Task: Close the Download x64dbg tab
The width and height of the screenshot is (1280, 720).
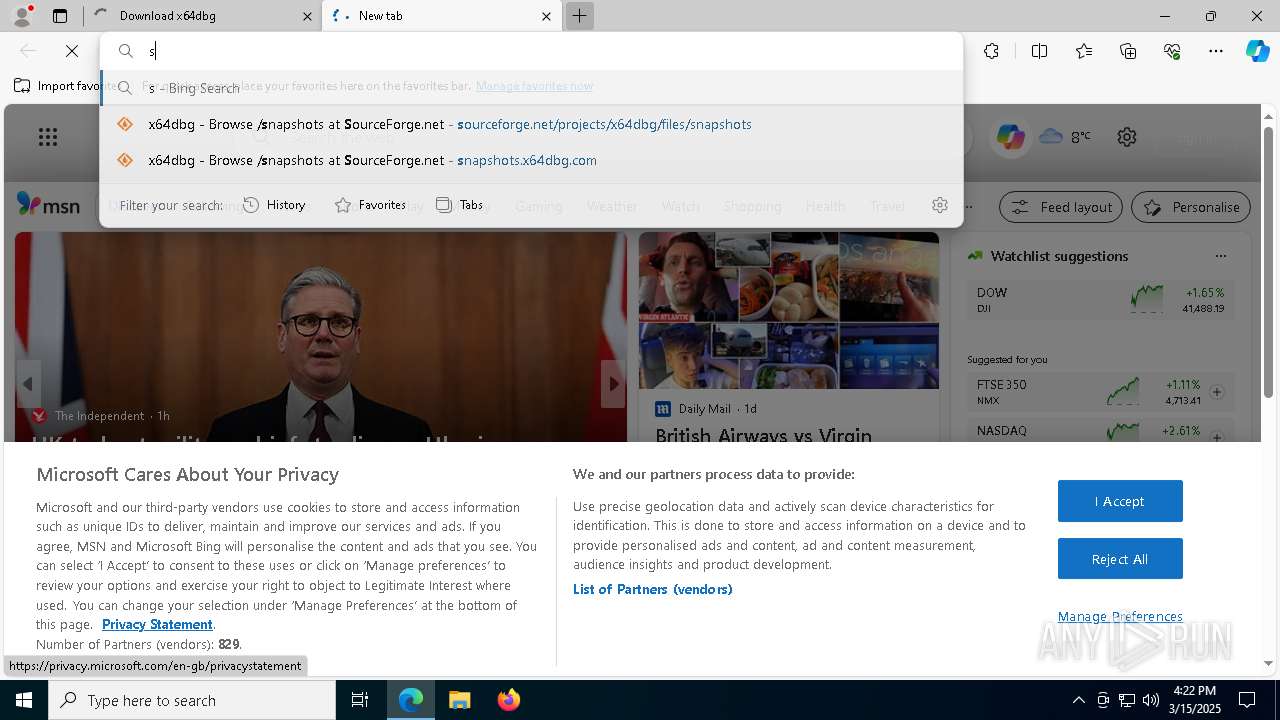Action: (x=307, y=16)
